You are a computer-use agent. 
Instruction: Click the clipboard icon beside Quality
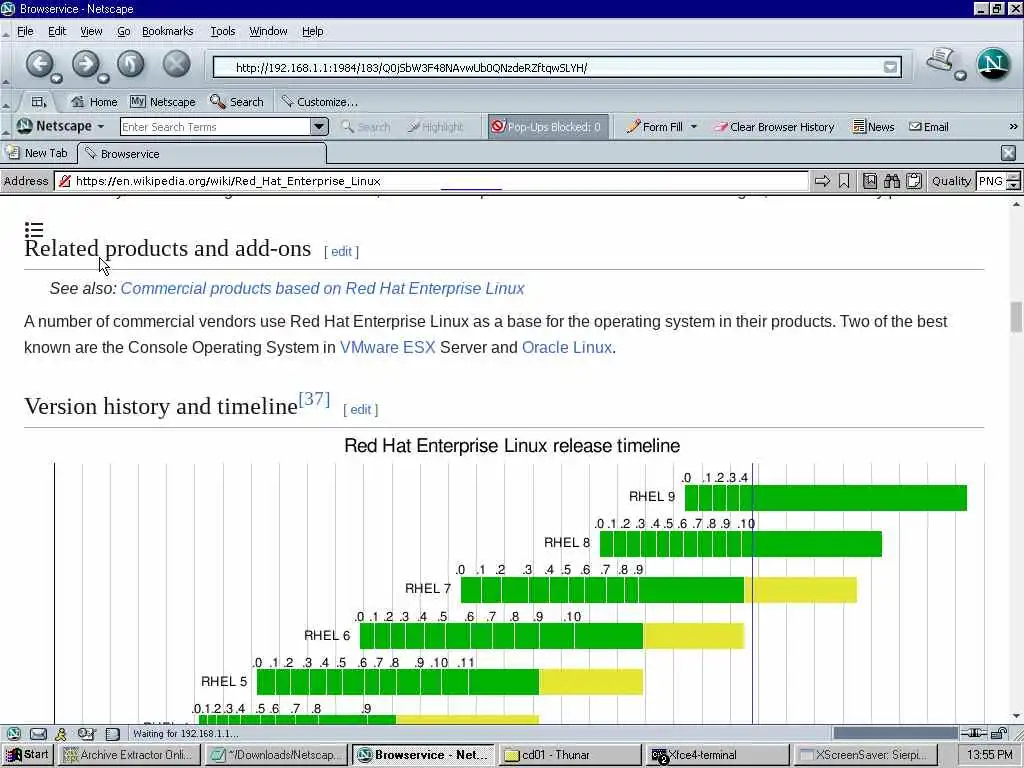pos(914,181)
